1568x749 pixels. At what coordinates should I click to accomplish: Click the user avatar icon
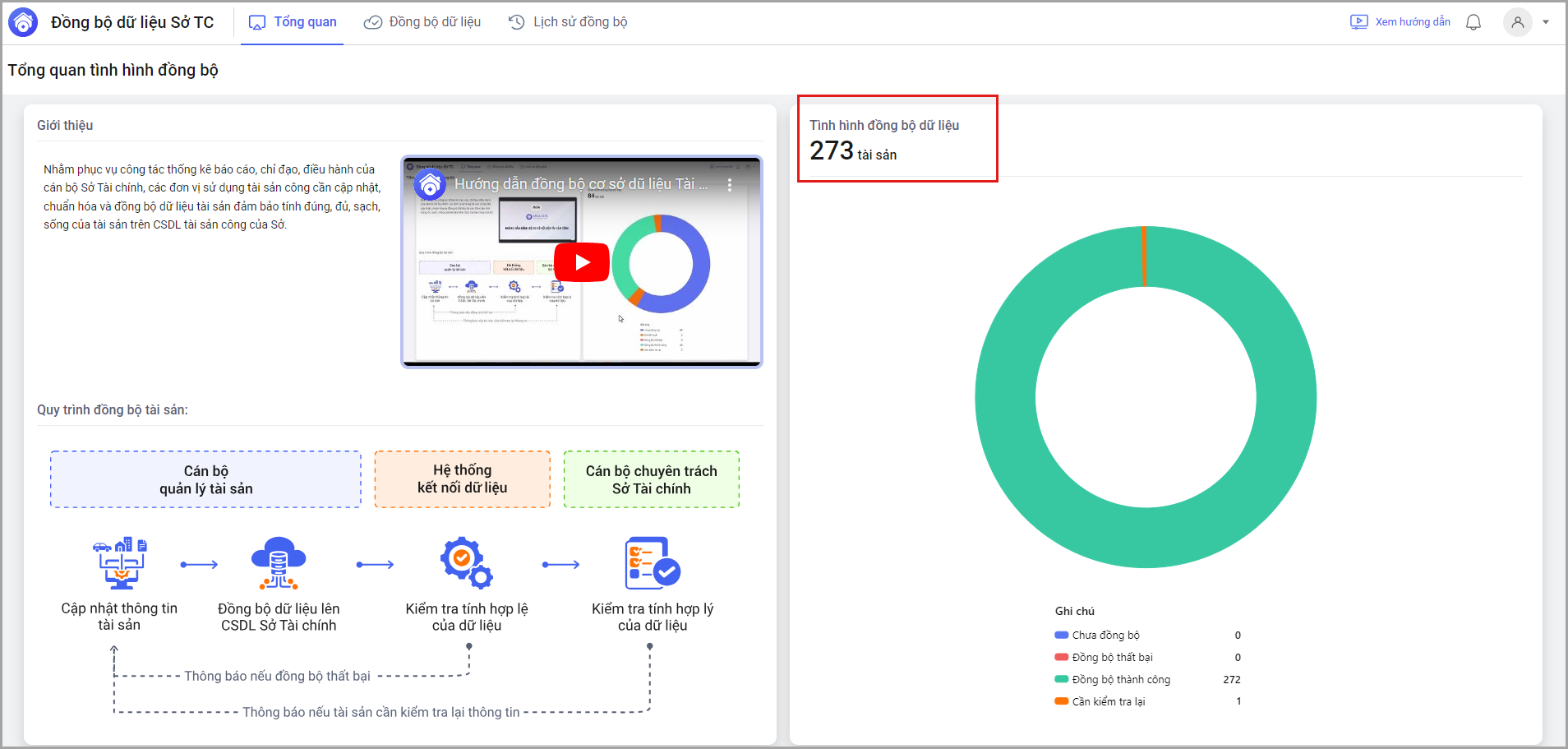click(x=1517, y=22)
